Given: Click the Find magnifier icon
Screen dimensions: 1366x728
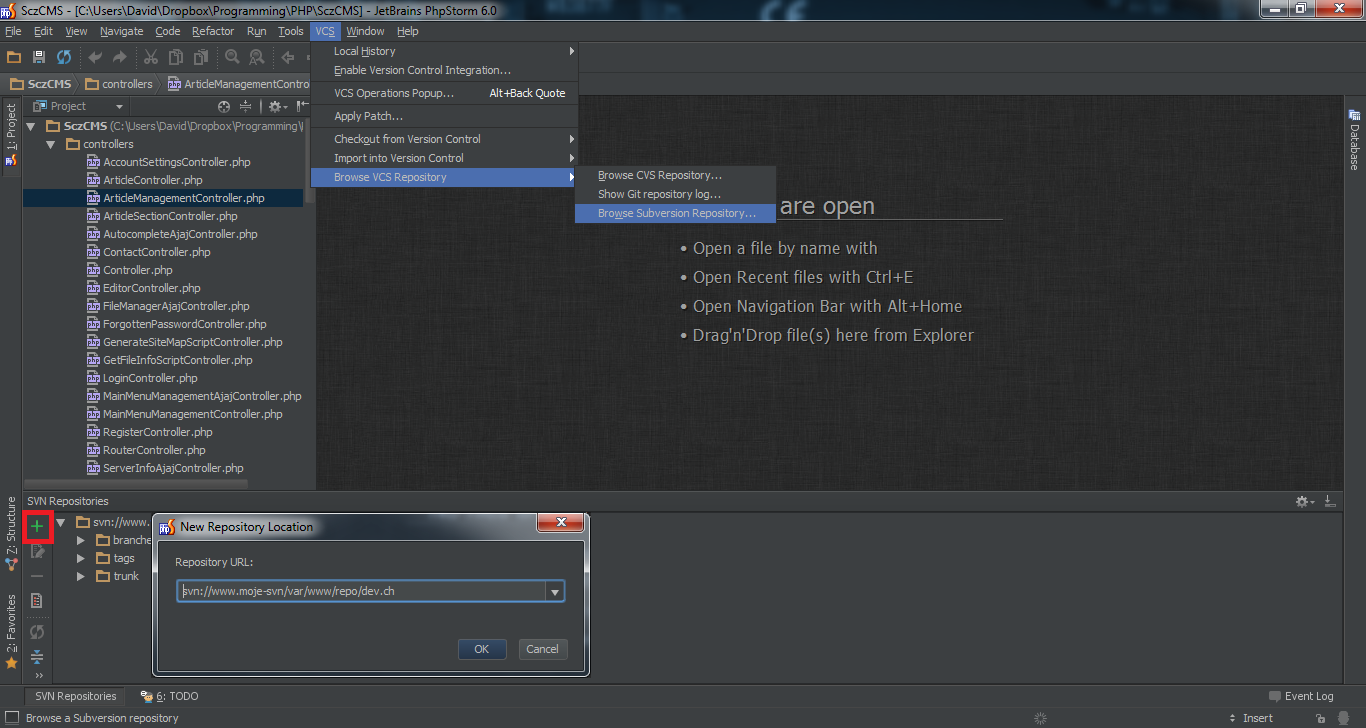Looking at the screenshot, I should point(232,57).
